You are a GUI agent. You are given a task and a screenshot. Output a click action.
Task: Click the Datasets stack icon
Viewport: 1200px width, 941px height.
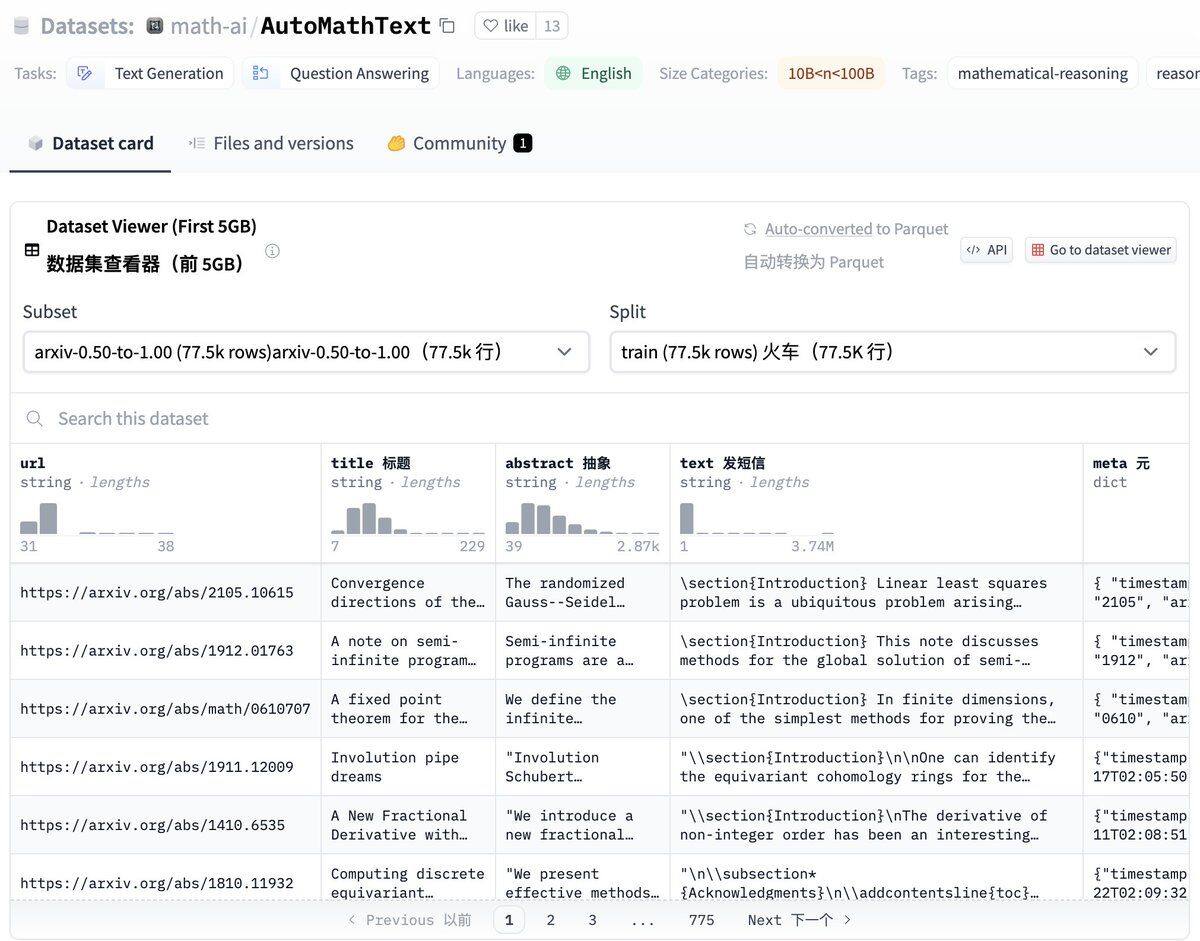[21, 26]
